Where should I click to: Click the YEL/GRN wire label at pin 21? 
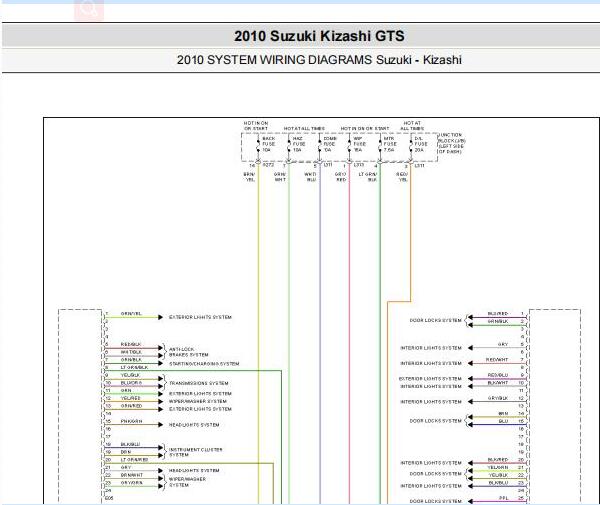click(x=498, y=467)
